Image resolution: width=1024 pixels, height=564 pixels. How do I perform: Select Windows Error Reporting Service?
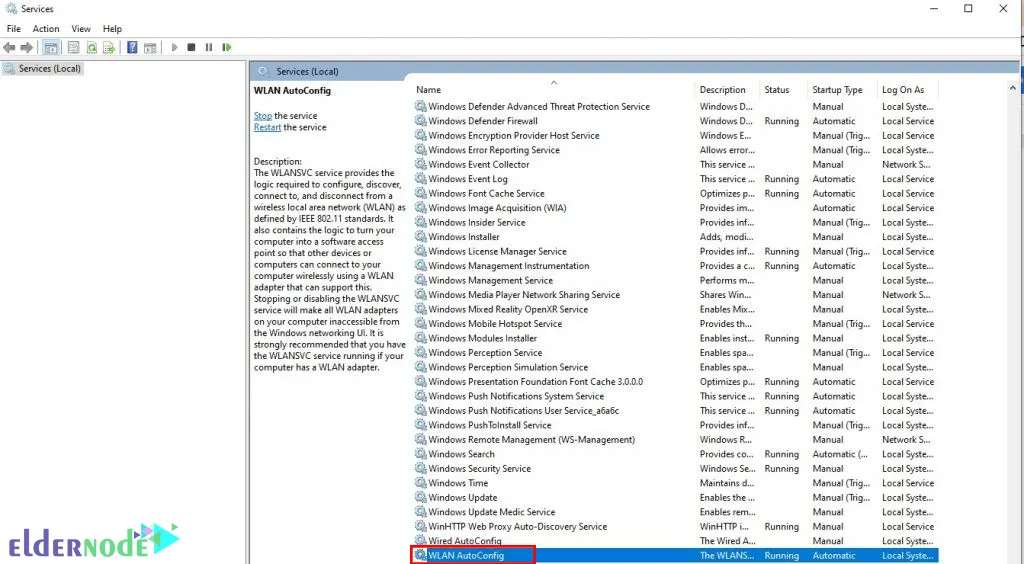(x=675, y=150)
